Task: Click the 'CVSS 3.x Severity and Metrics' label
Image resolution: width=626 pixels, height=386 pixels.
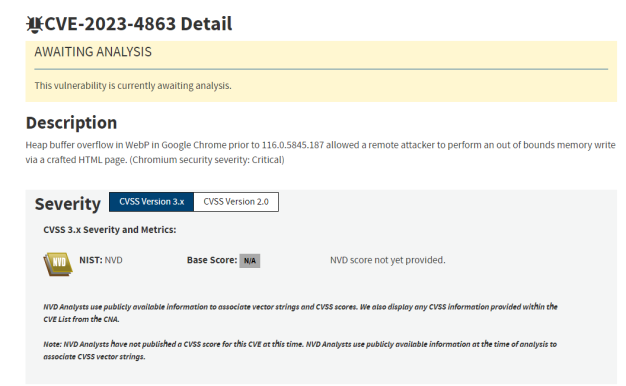Action: pyautogui.click(x=110, y=230)
